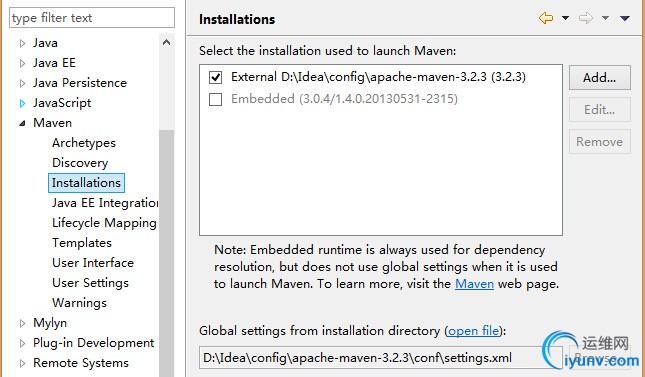Open the back history dropdown arrow
Viewport: 645px width, 377px height.
pyautogui.click(x=566, y=18)
